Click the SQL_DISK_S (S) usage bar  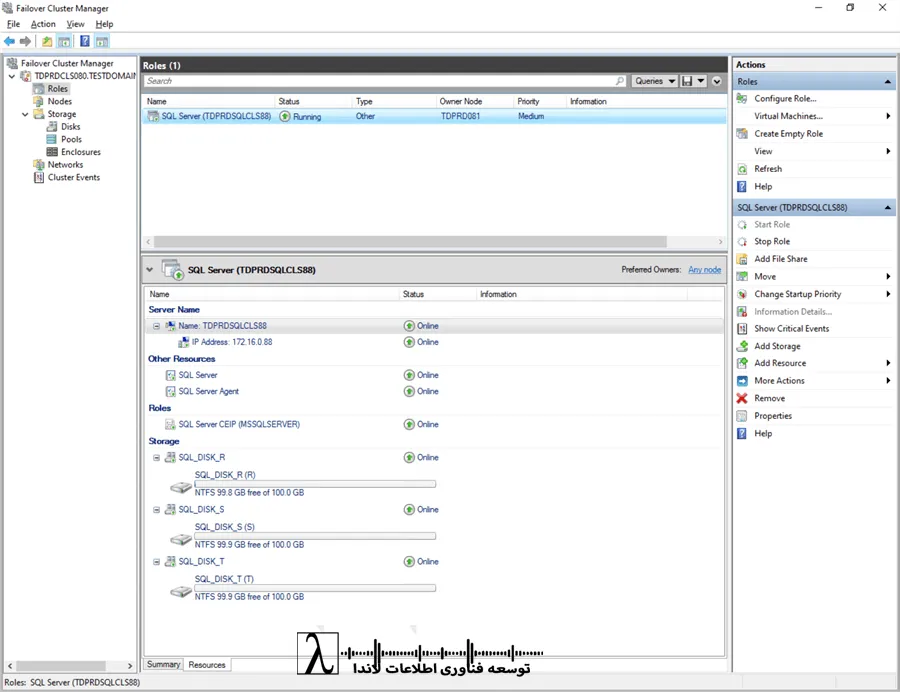tap(315, 536)
